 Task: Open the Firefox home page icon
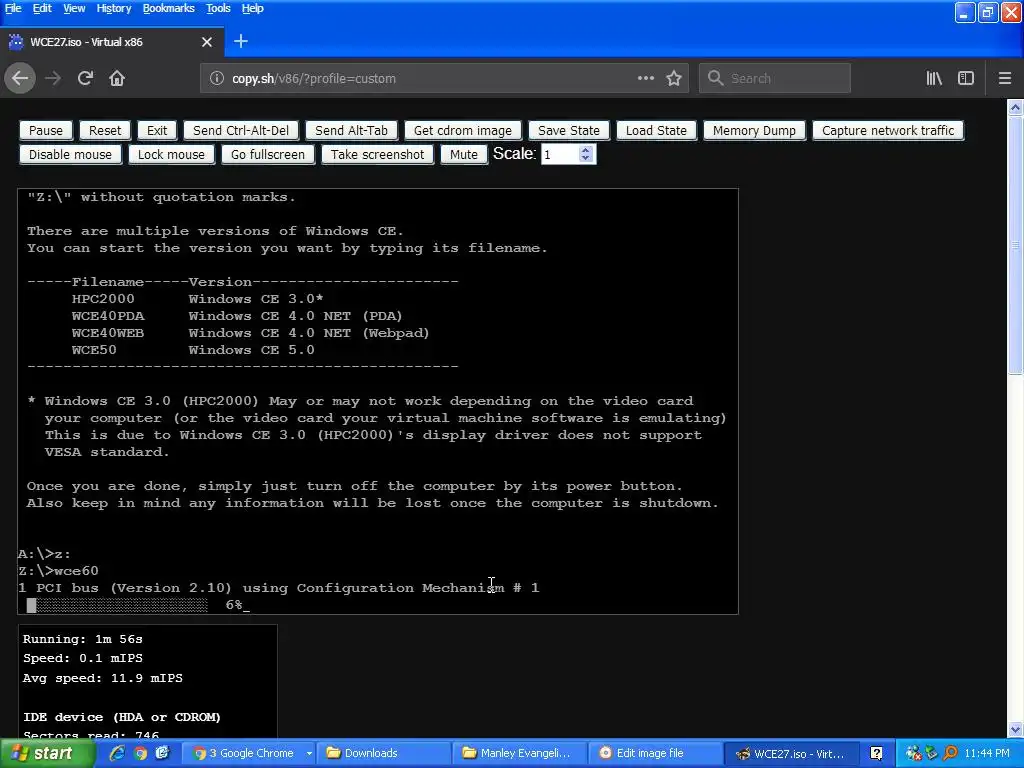(117, 78)
